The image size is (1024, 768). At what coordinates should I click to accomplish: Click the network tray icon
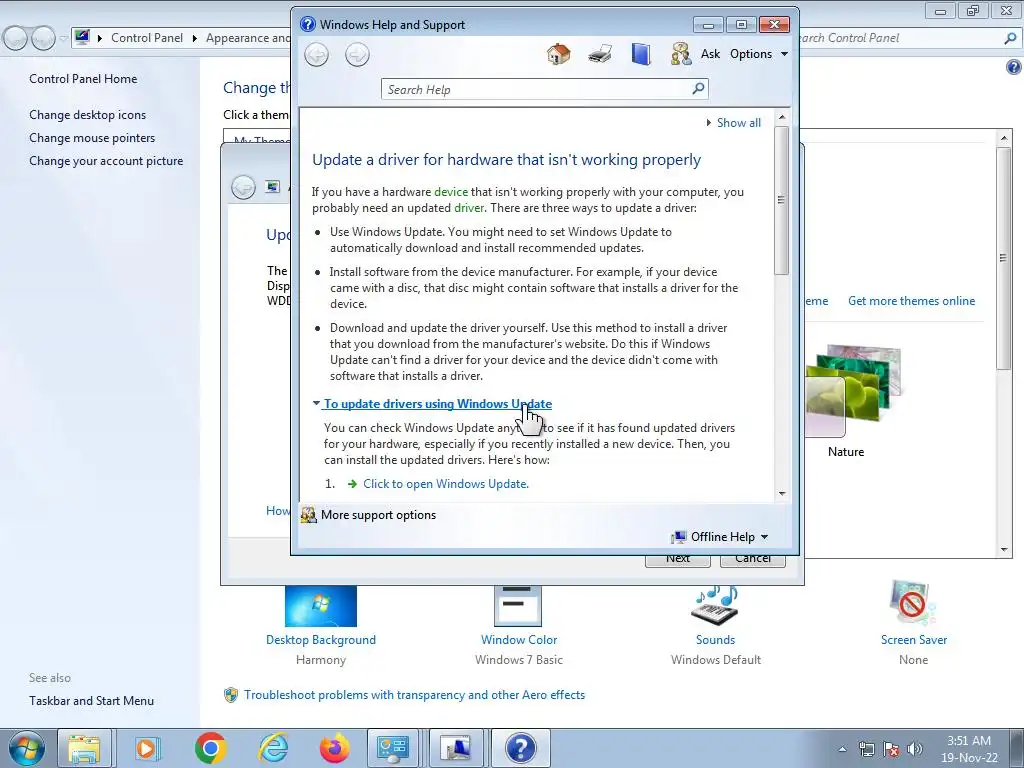(867, 750)
